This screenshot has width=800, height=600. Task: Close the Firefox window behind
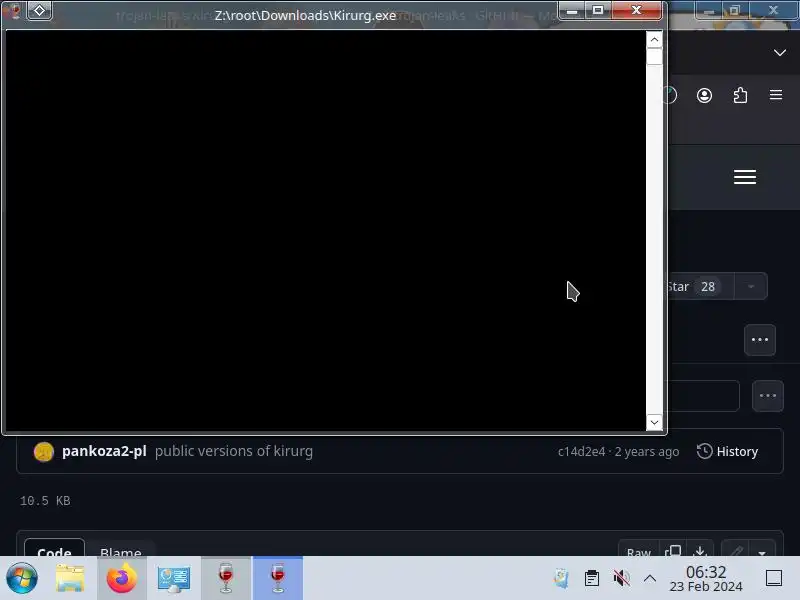click(x=773, y=10)
